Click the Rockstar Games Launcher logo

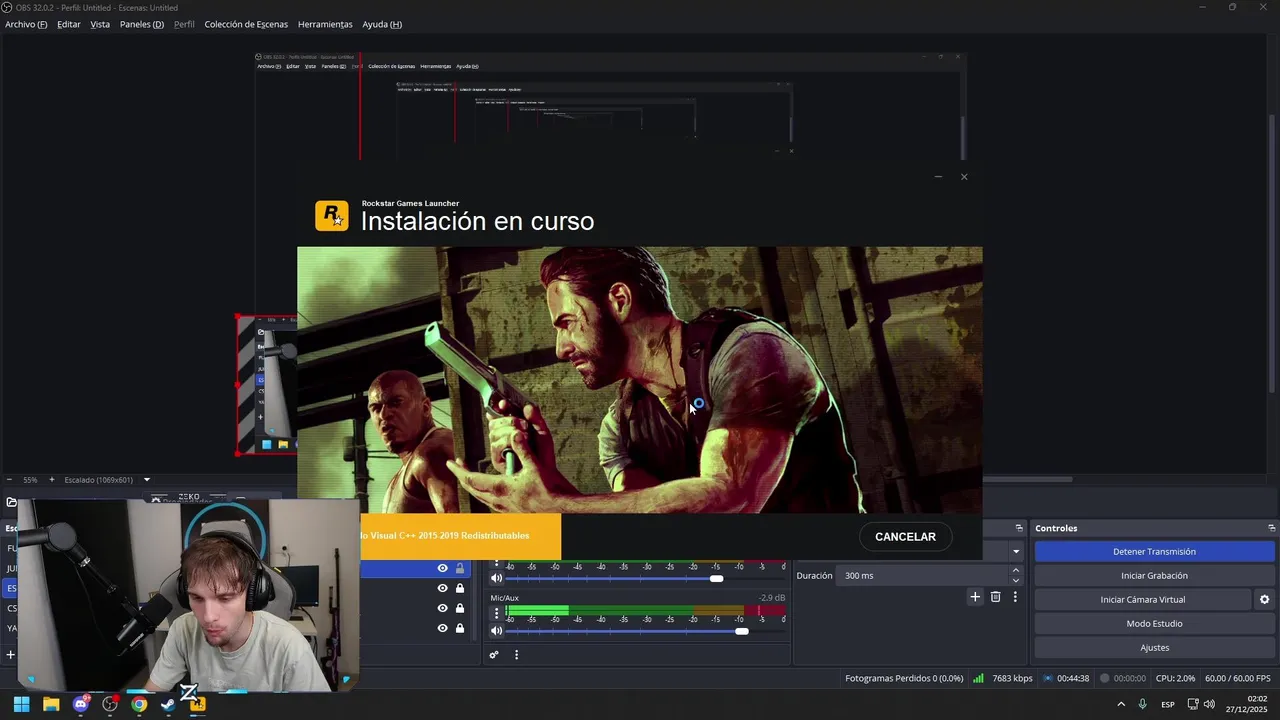[x=332, y=216]
